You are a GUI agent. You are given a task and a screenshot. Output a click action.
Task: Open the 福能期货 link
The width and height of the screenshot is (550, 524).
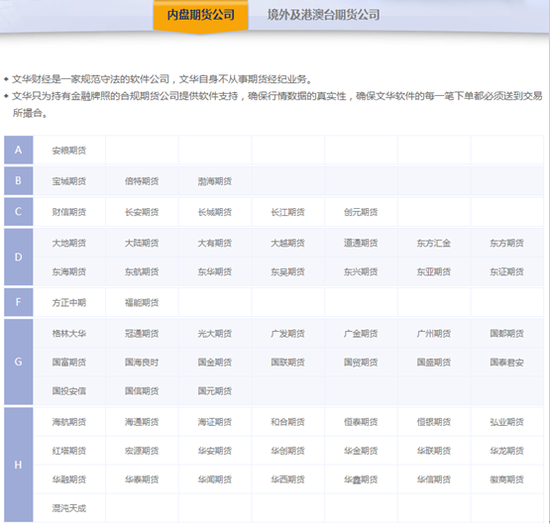coord(142,303)
